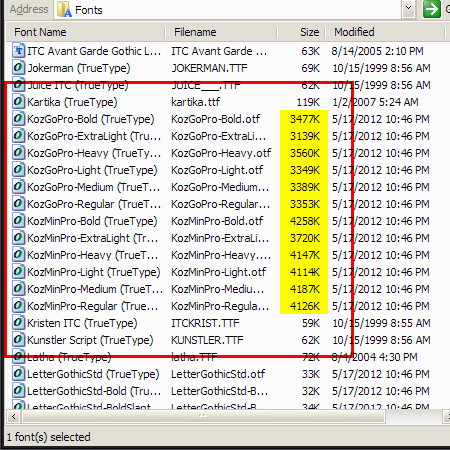The height and width of the screenshot is (450, 450).
Task: Click the filename ITCKRIST.TTF
Action: [205, 323]
